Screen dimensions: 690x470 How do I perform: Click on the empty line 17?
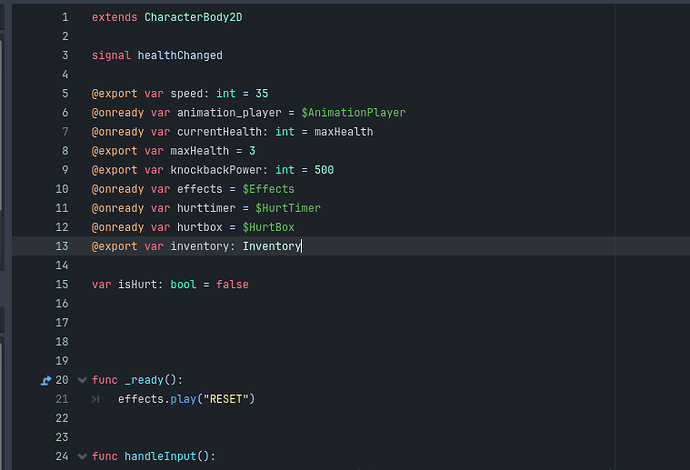300,322
